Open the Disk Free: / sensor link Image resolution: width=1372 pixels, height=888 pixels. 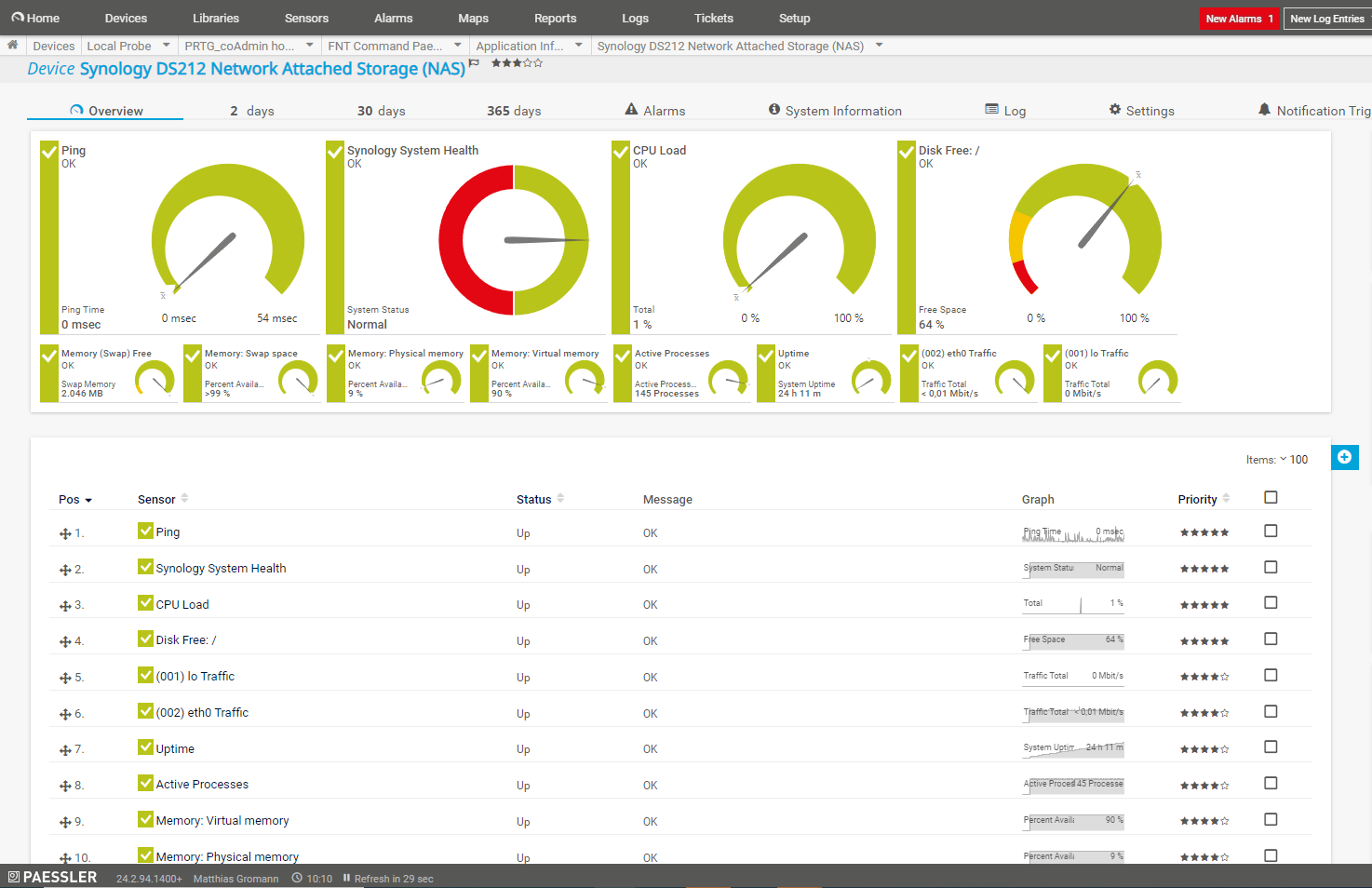[x=186, y=639]
